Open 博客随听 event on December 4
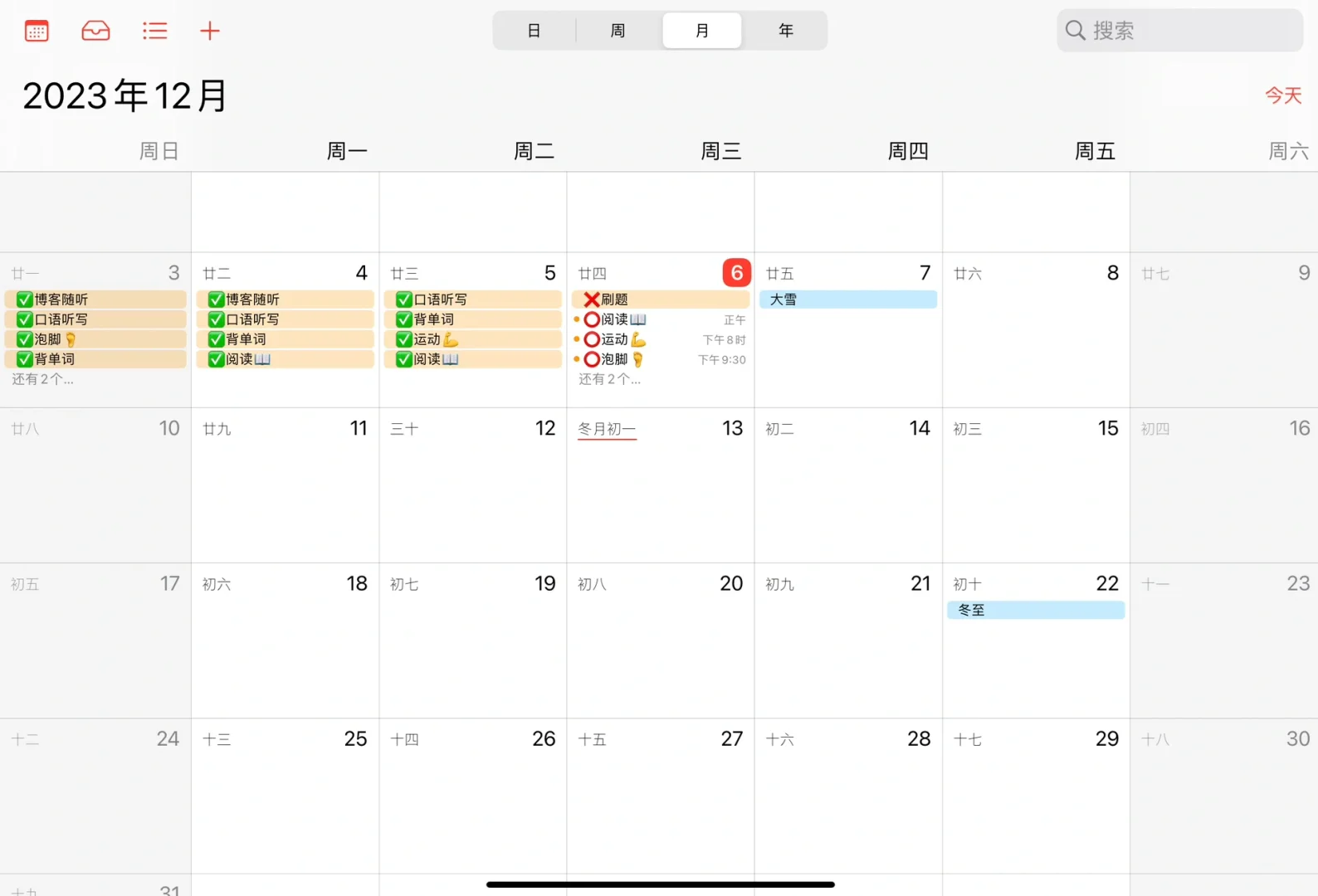The image size is (1318, 896). coord(286,299)
